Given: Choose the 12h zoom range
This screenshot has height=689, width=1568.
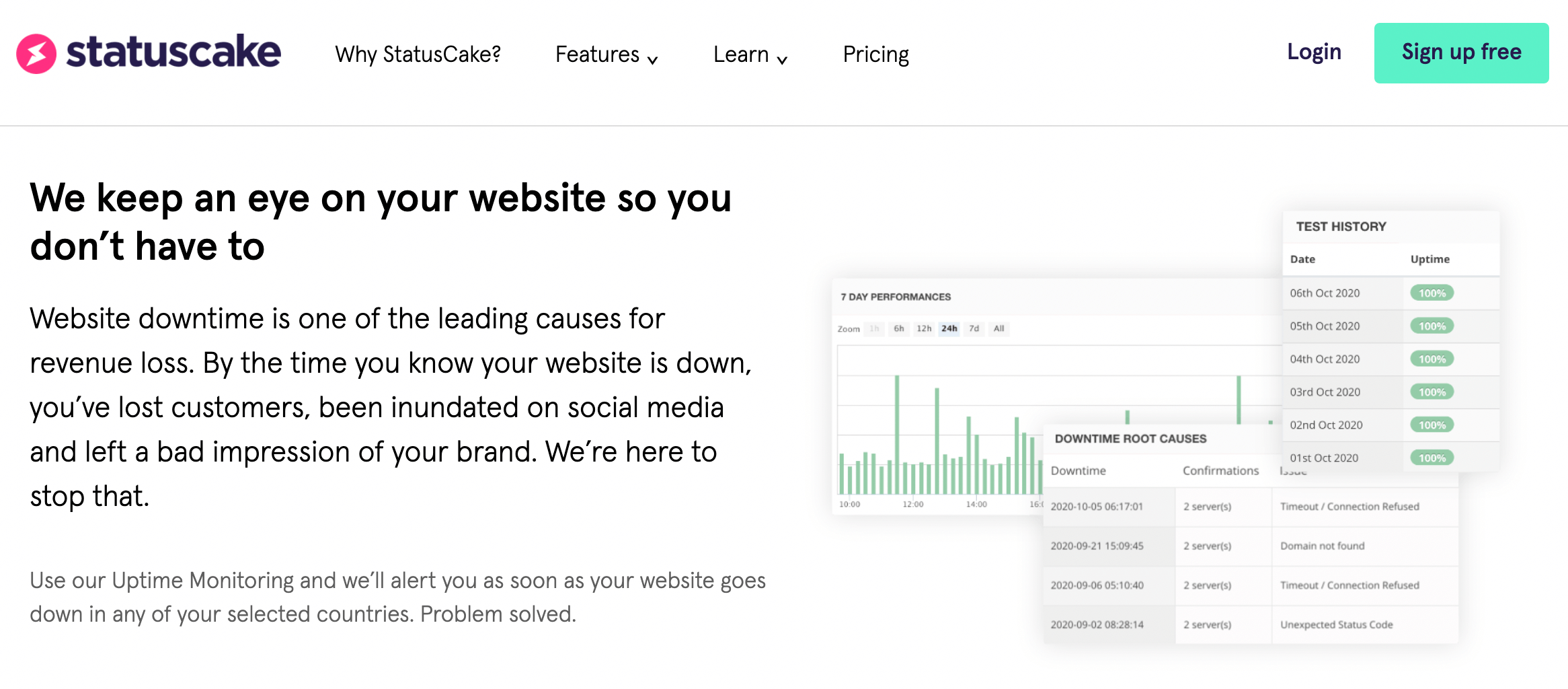Looking at the screenshot, I should (x=924, y=328).
